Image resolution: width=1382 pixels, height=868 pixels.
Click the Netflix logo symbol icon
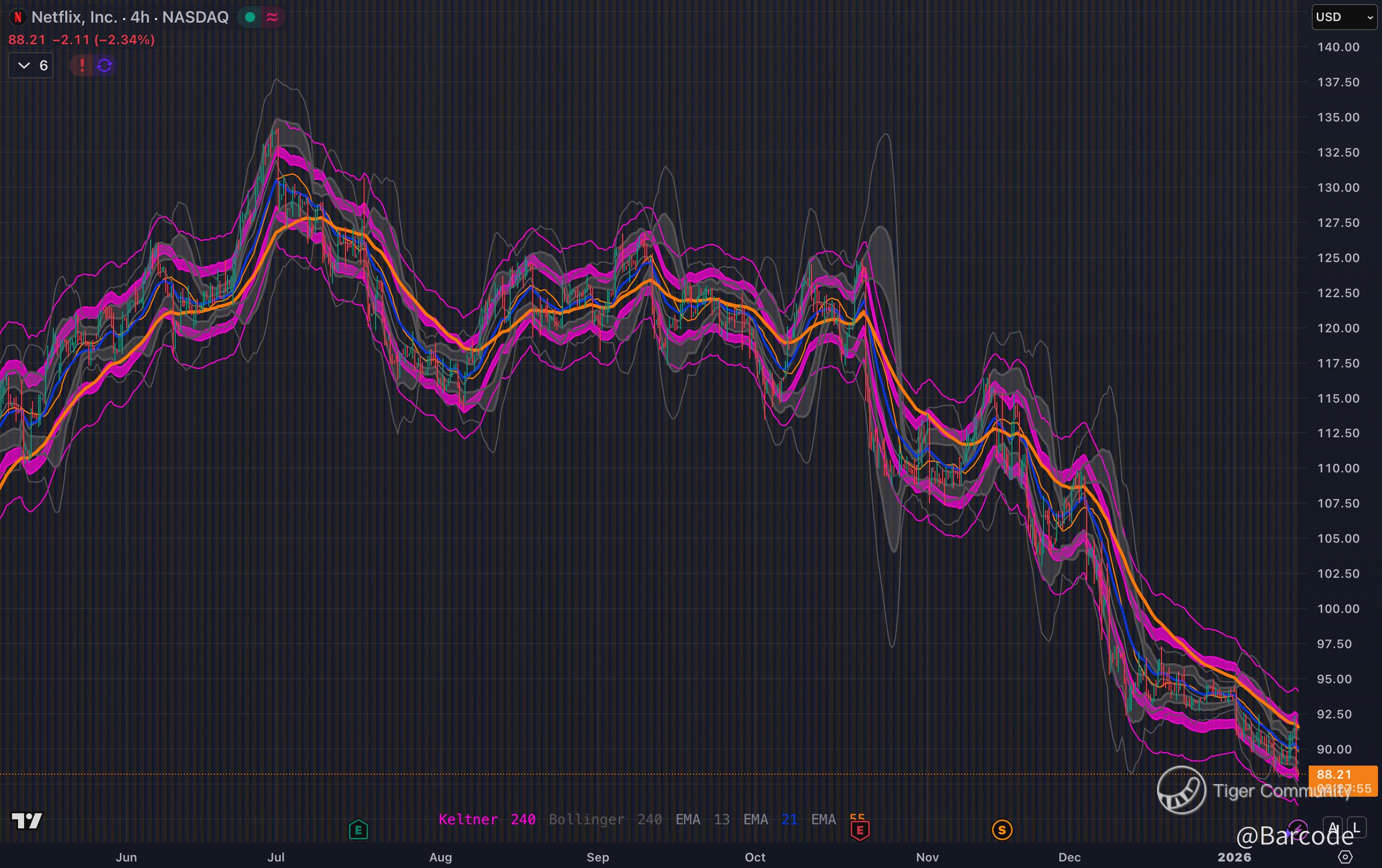(x=18, y=17)
